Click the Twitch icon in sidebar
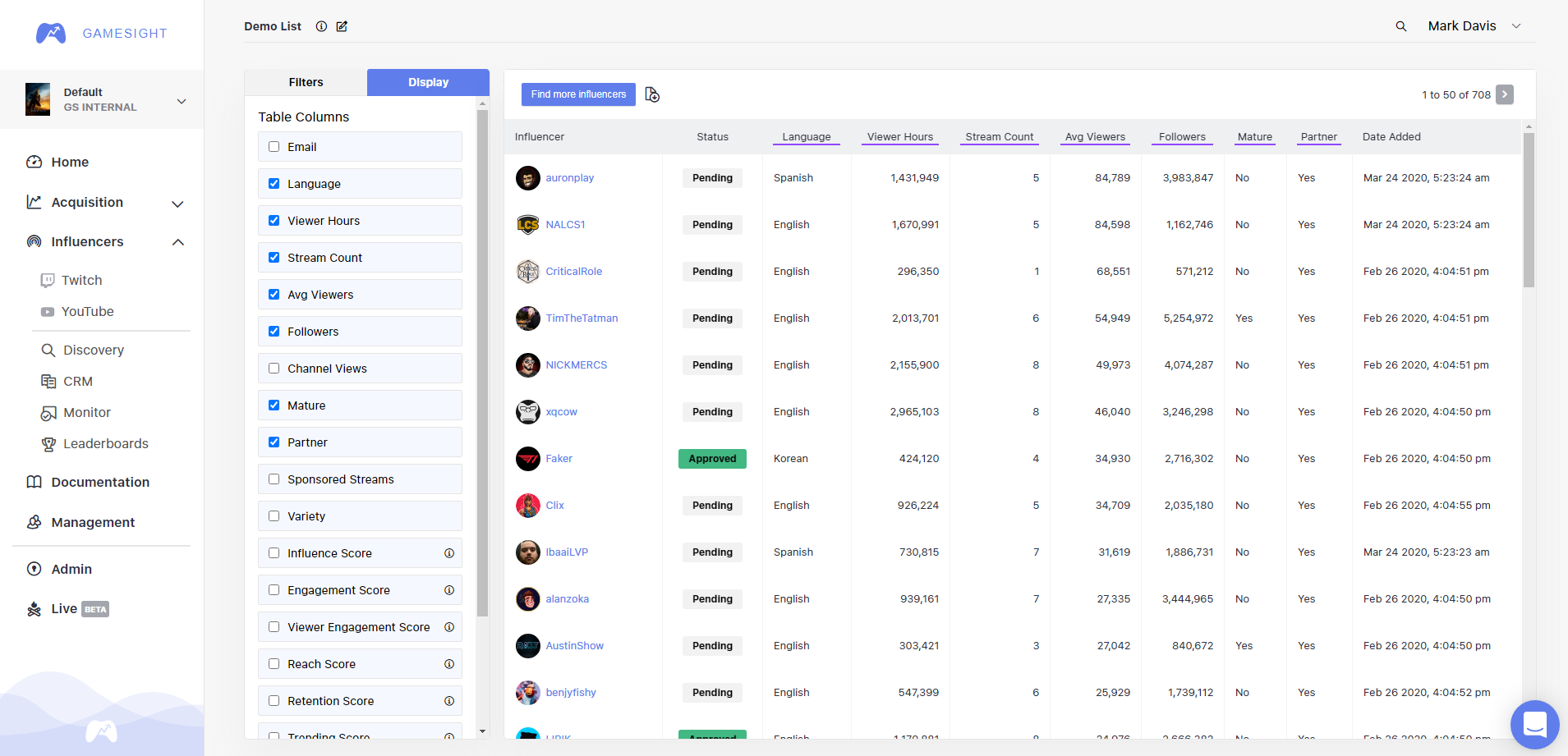The height and width of the screenshot is (756, 1568). tap(48, 280)
